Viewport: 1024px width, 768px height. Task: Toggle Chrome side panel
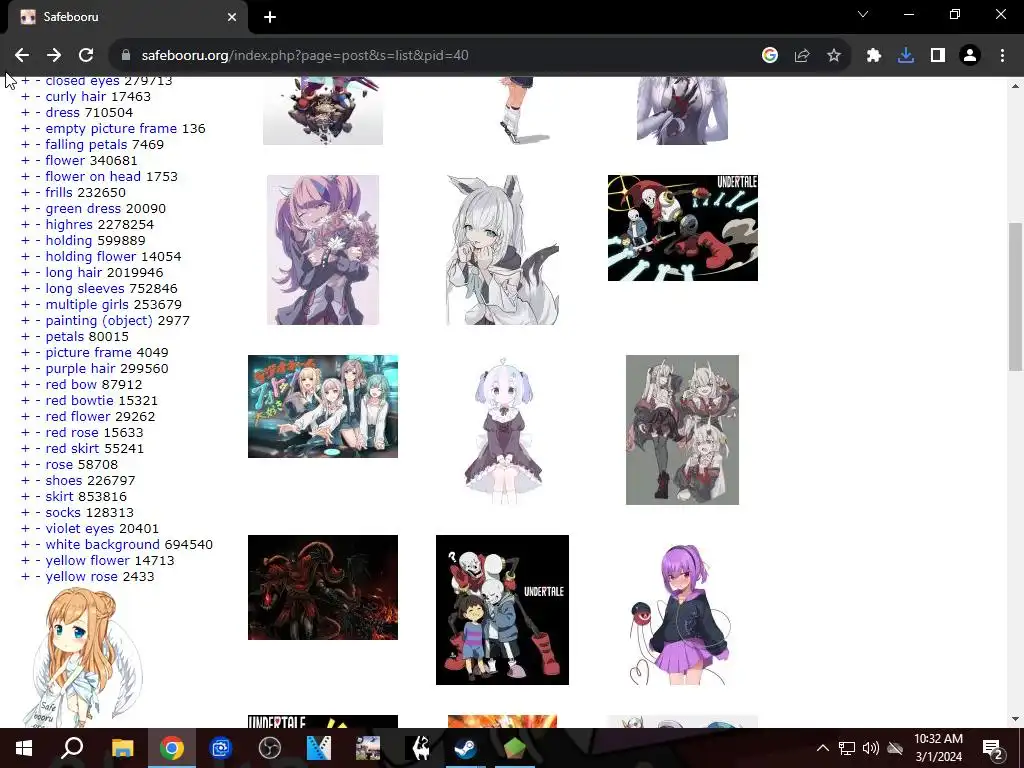point(938,56)
